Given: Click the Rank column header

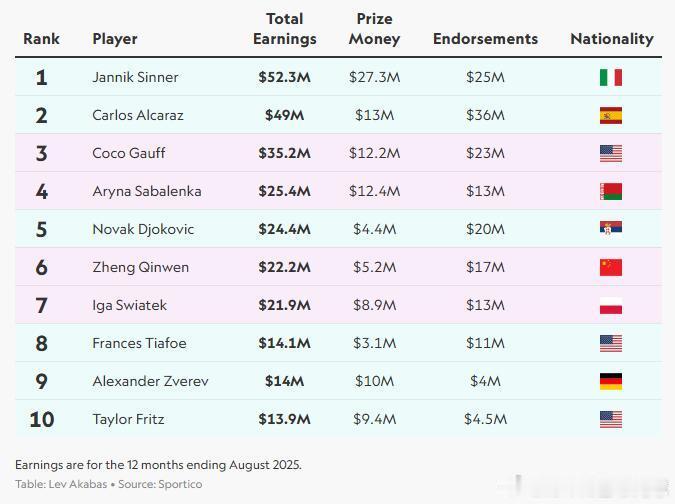Looking at the screenshot, I should [41, 39].
